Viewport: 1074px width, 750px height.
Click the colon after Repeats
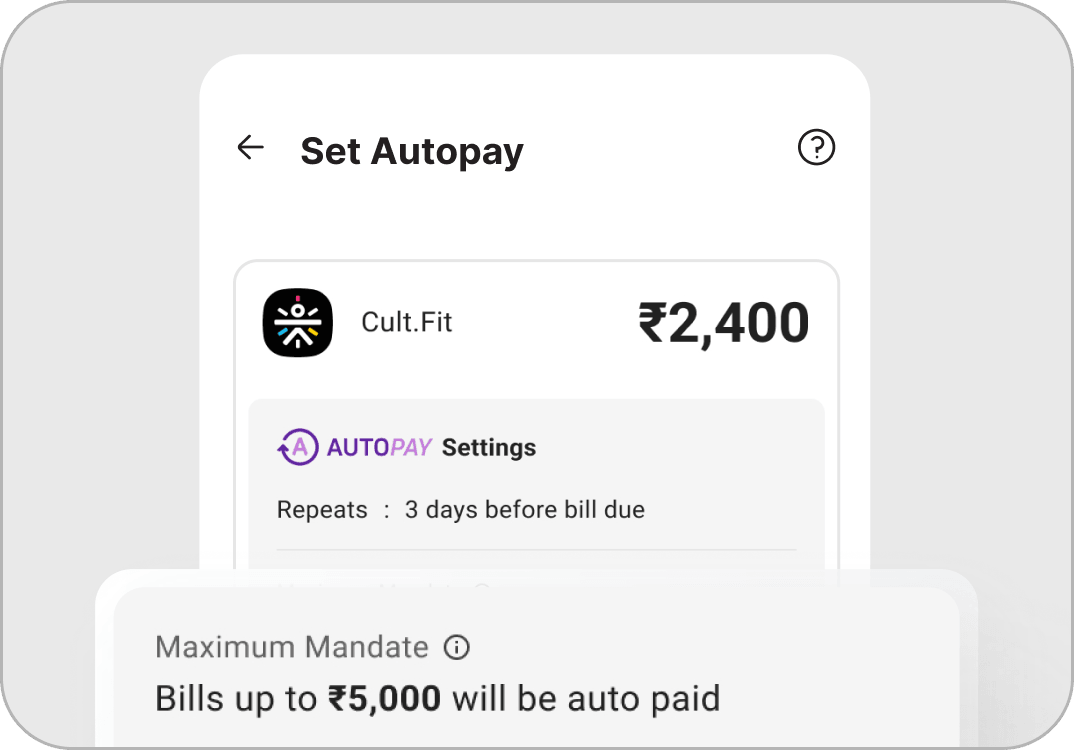click(x=387, y=510)
